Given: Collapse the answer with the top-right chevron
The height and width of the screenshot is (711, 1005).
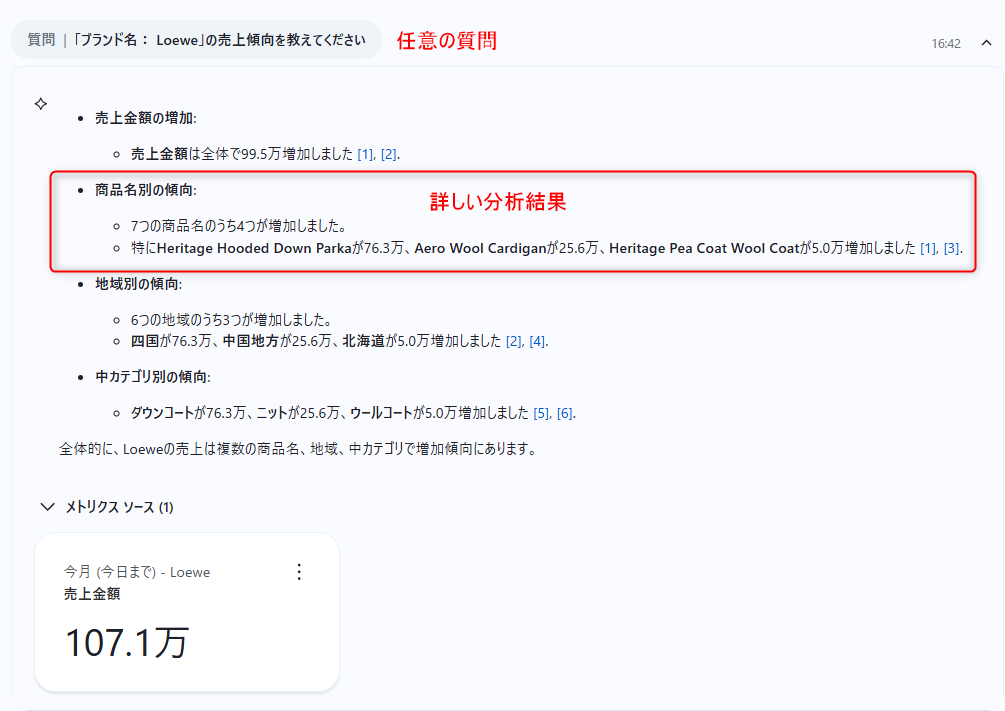Looking at the screenshot, I should (986, 43).
